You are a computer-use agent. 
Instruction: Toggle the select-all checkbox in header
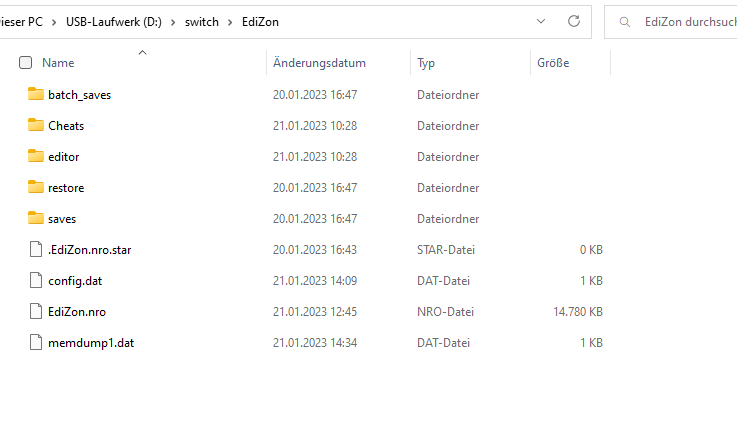click(x=25, y=63)
